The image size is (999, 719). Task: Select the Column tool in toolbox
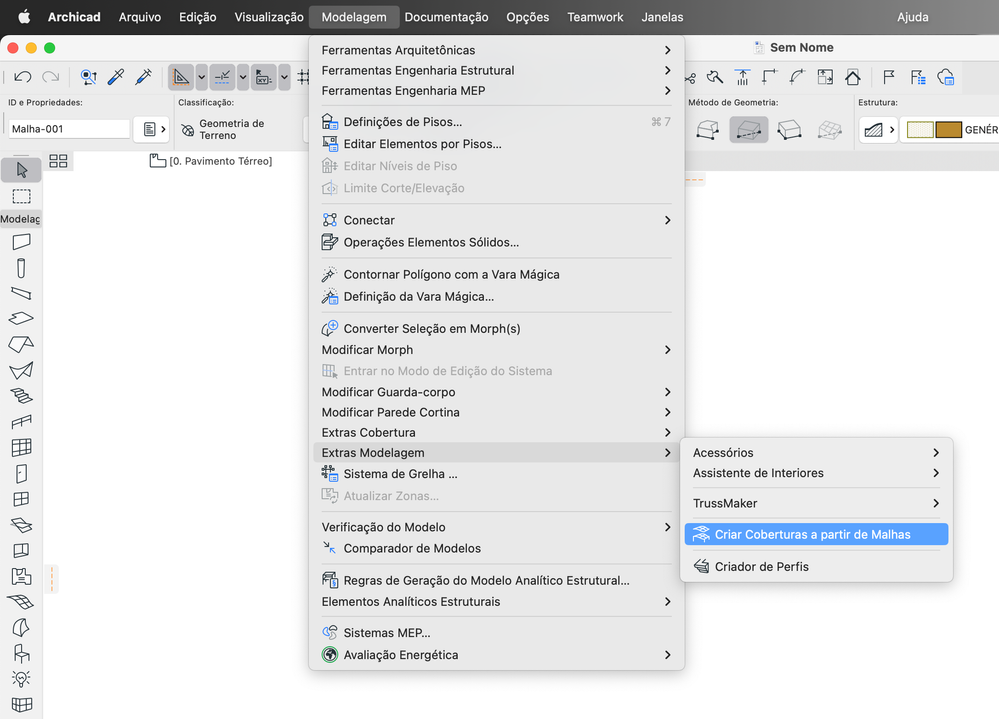coord(21,268)
